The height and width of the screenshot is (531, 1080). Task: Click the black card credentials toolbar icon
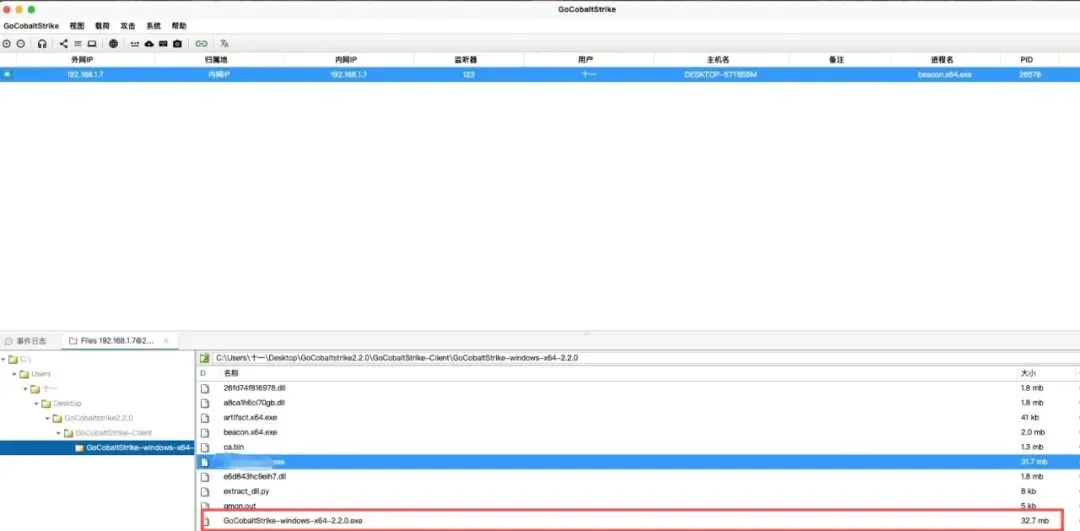(163, 43)
